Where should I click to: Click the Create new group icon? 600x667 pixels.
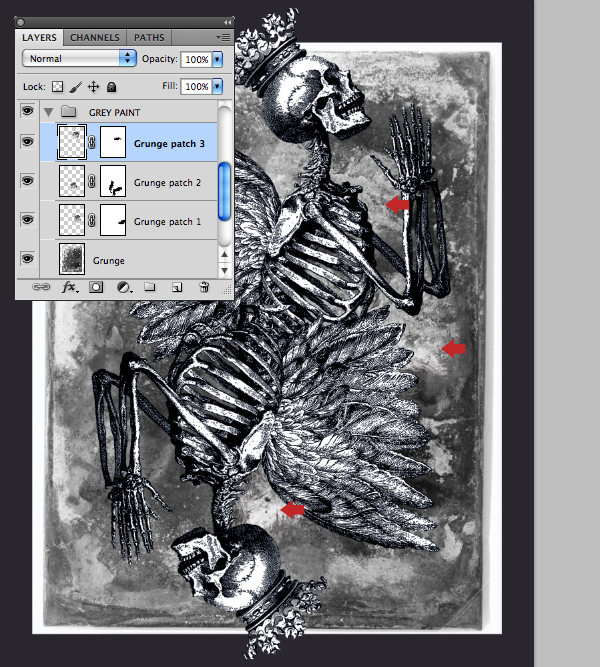(x=149, y=287)
